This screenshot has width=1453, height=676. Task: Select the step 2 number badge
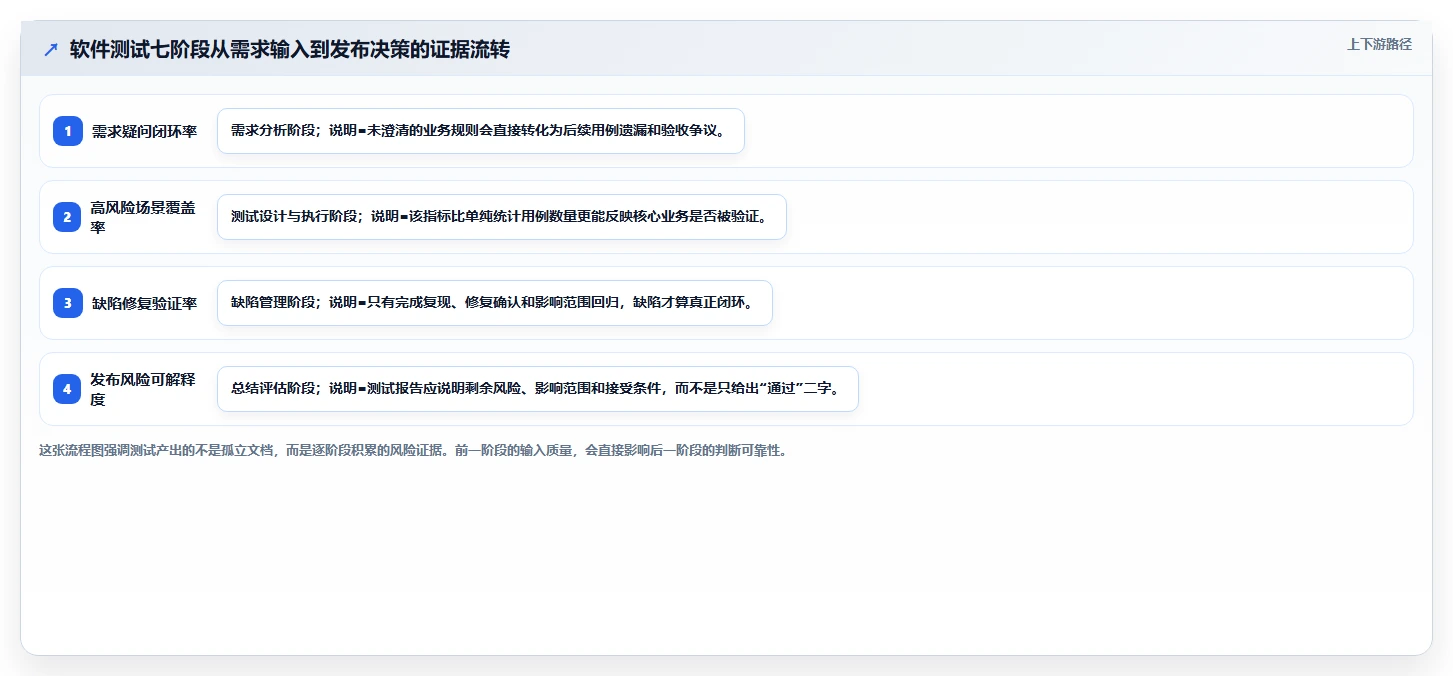point(68,217)
